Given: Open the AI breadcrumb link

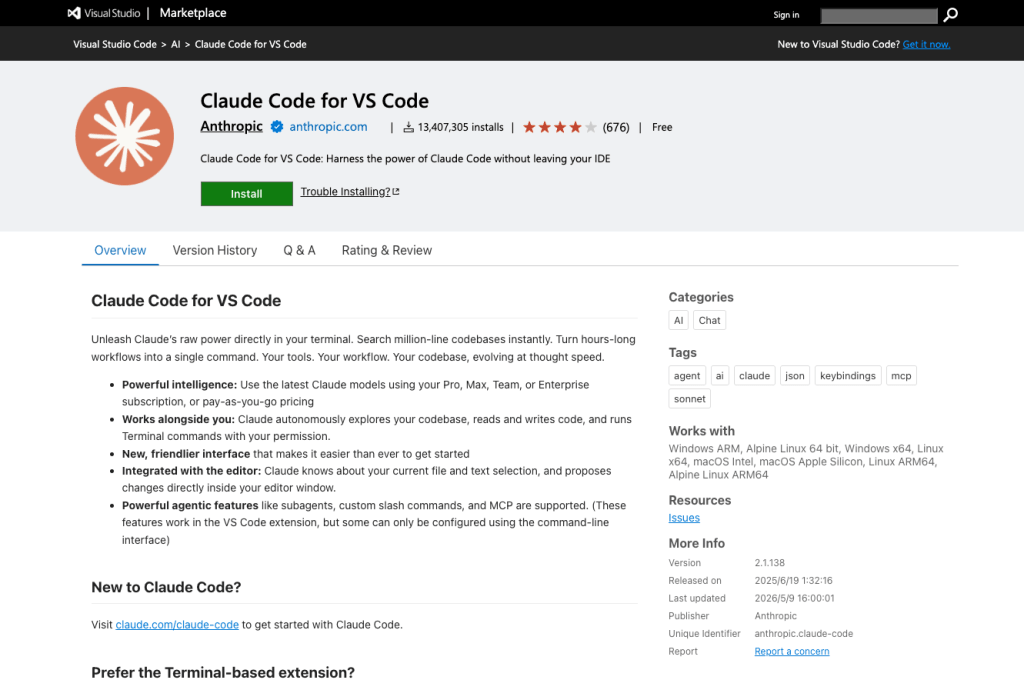Looking at the screenshot, I should point(176,44).
